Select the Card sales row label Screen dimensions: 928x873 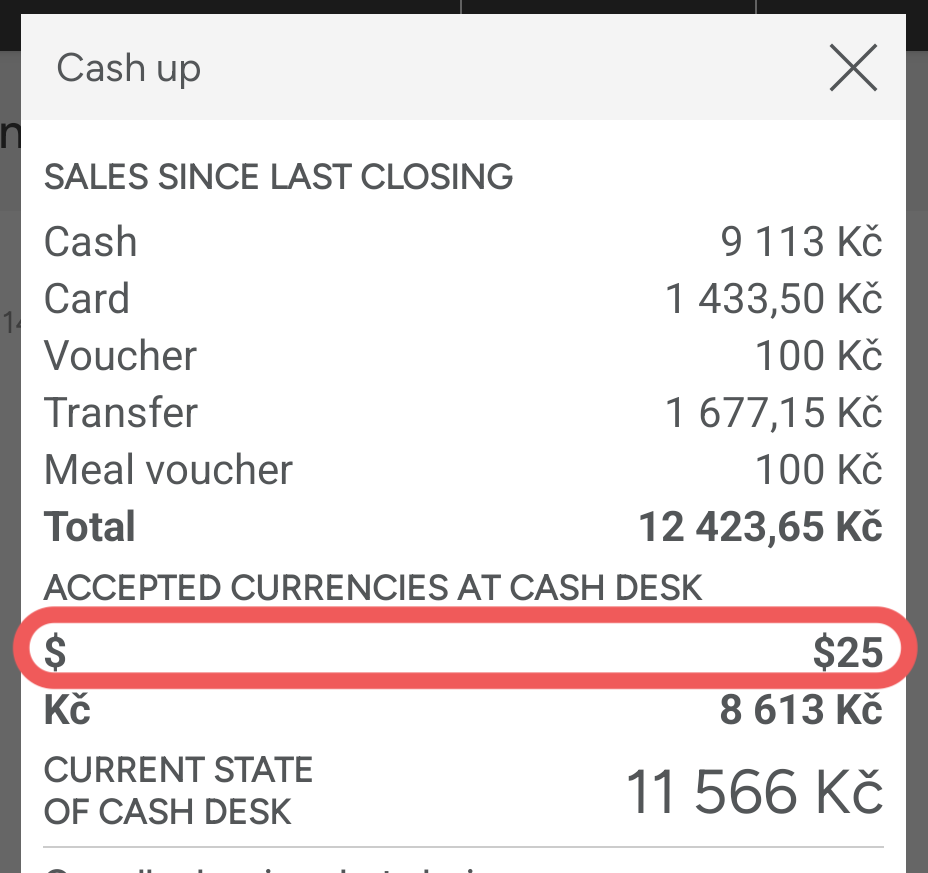point(87,299)
